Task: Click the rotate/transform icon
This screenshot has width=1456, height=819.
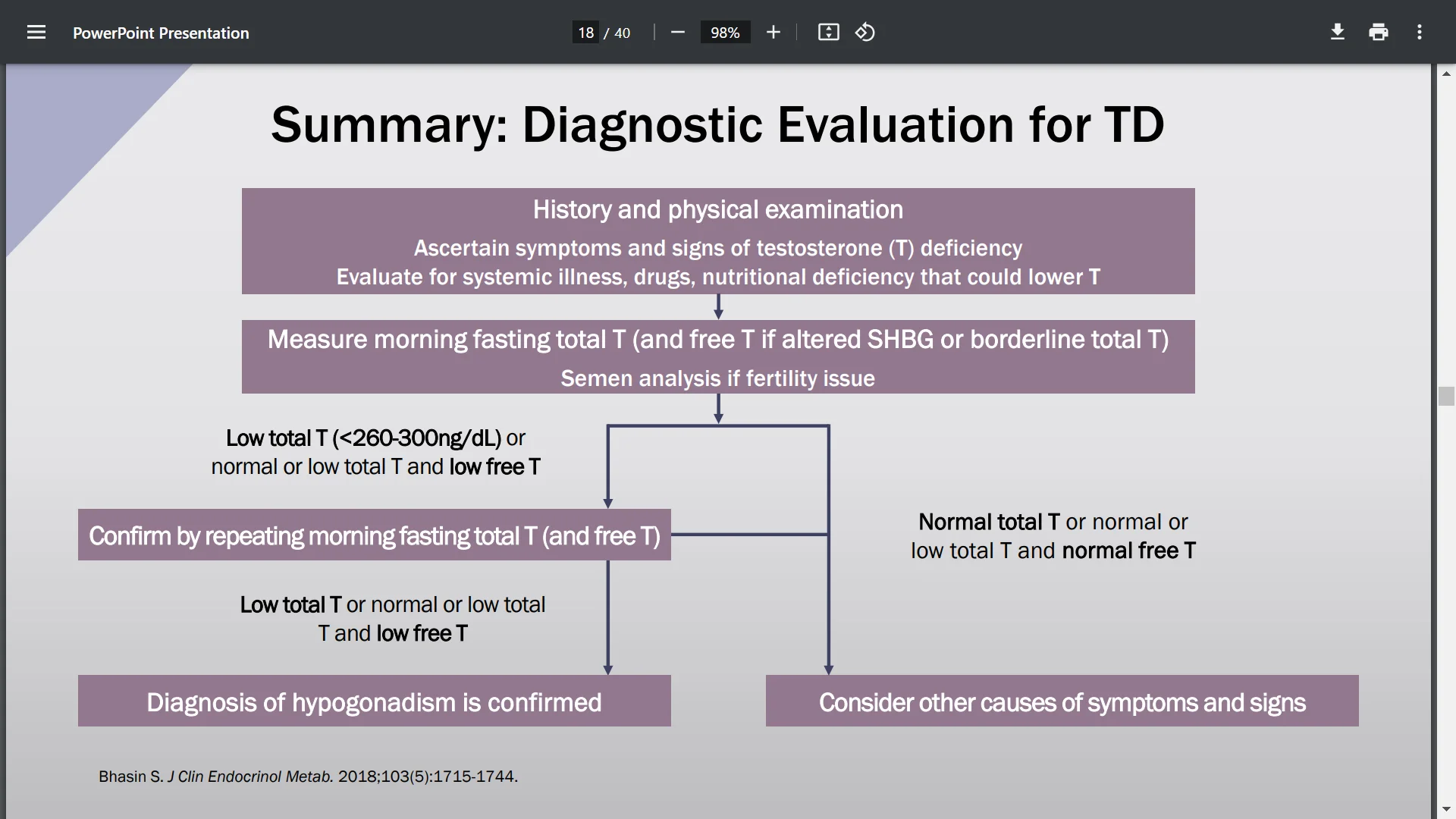Action: (865, 32)
